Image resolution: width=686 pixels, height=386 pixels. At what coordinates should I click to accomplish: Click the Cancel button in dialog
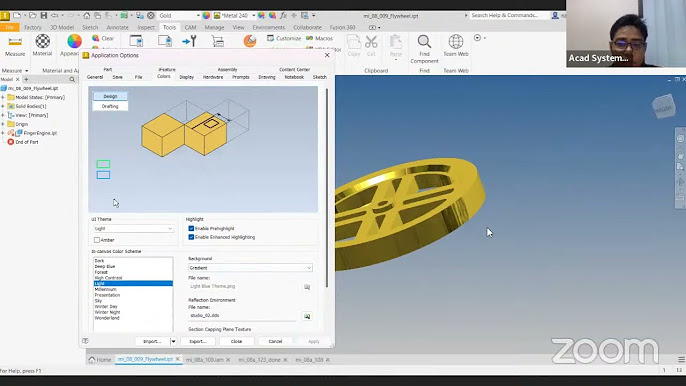275,341
